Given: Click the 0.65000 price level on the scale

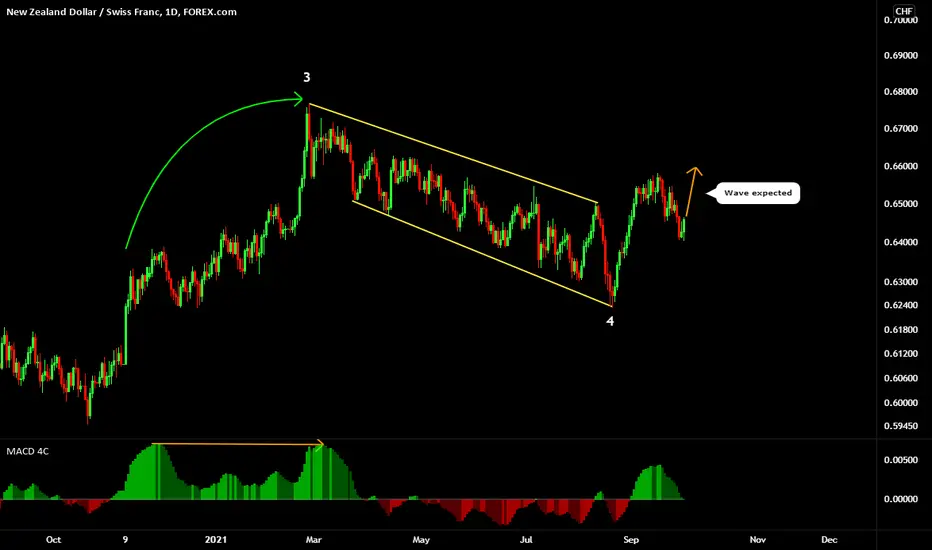Looking at the screenshot, I should pos(900,203).
